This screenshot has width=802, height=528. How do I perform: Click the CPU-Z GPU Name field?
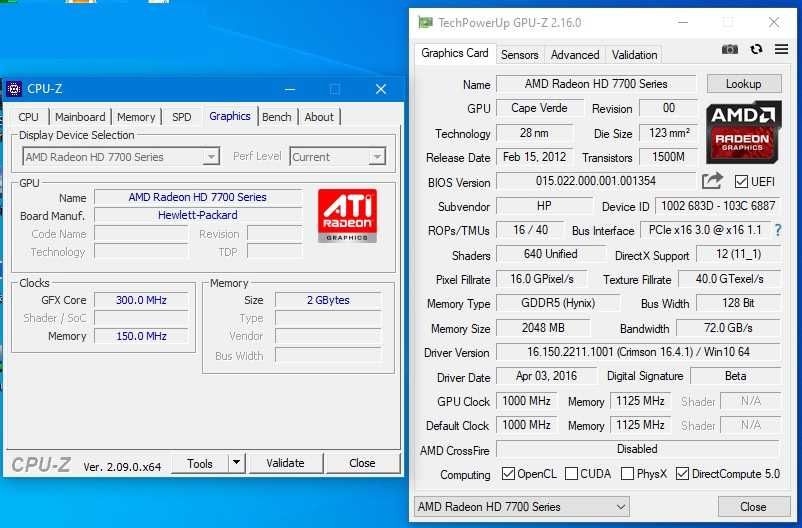point(198,197)
